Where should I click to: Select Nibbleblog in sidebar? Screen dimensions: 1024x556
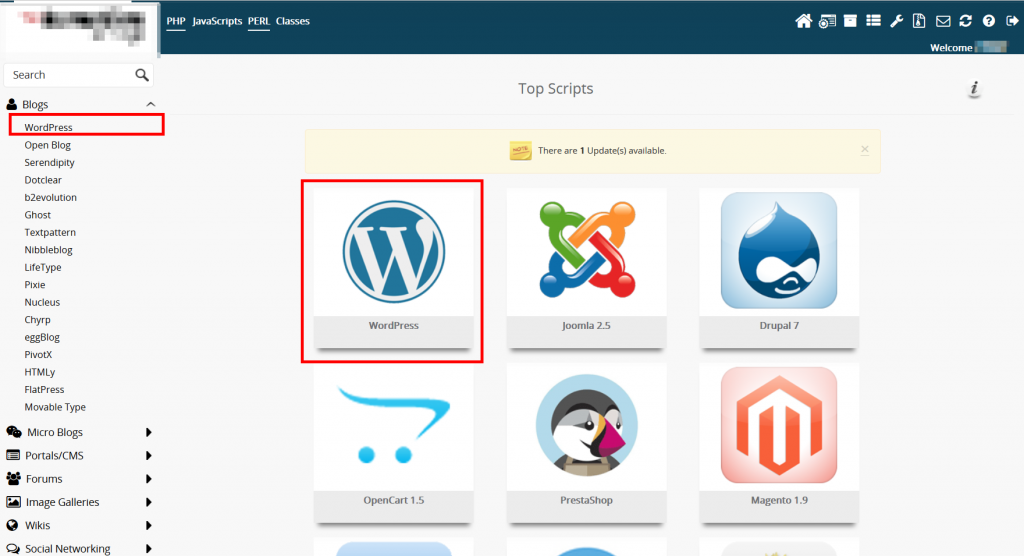pos(48,250)
